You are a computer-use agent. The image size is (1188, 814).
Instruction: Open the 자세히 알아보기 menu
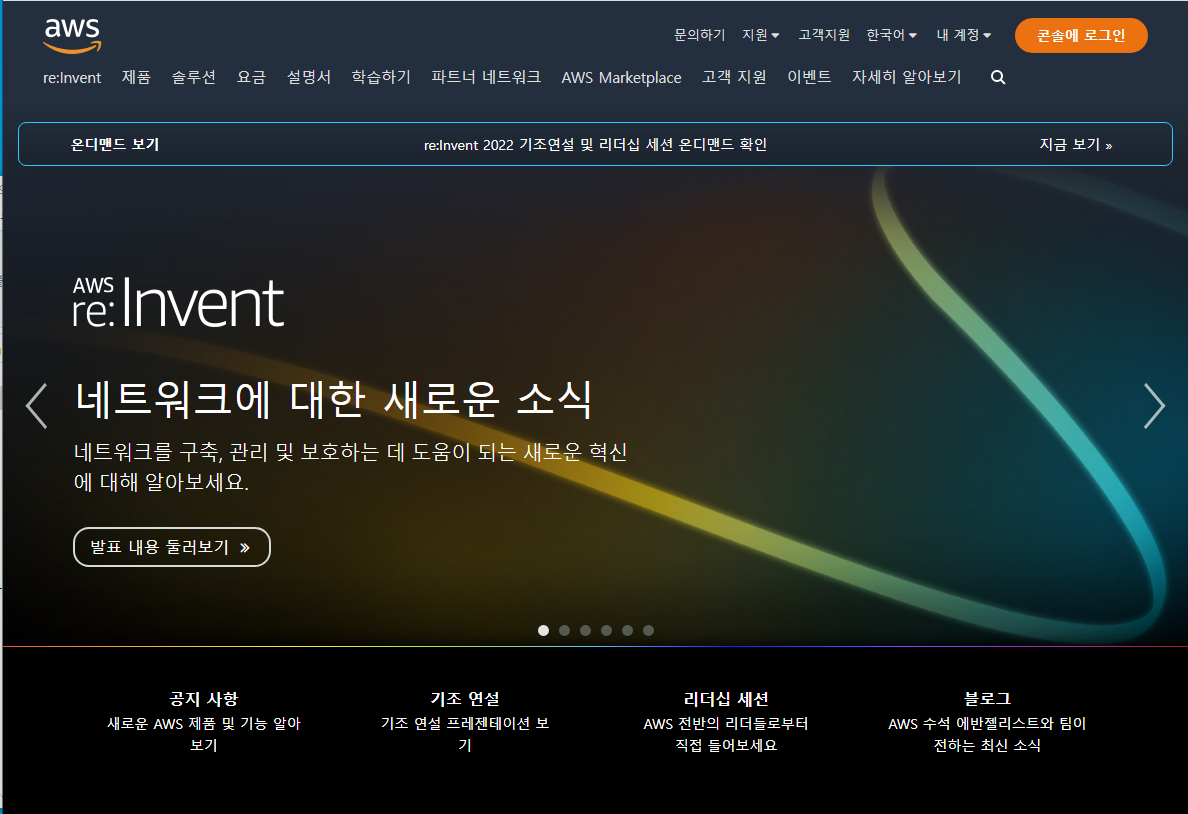[907, 77]
